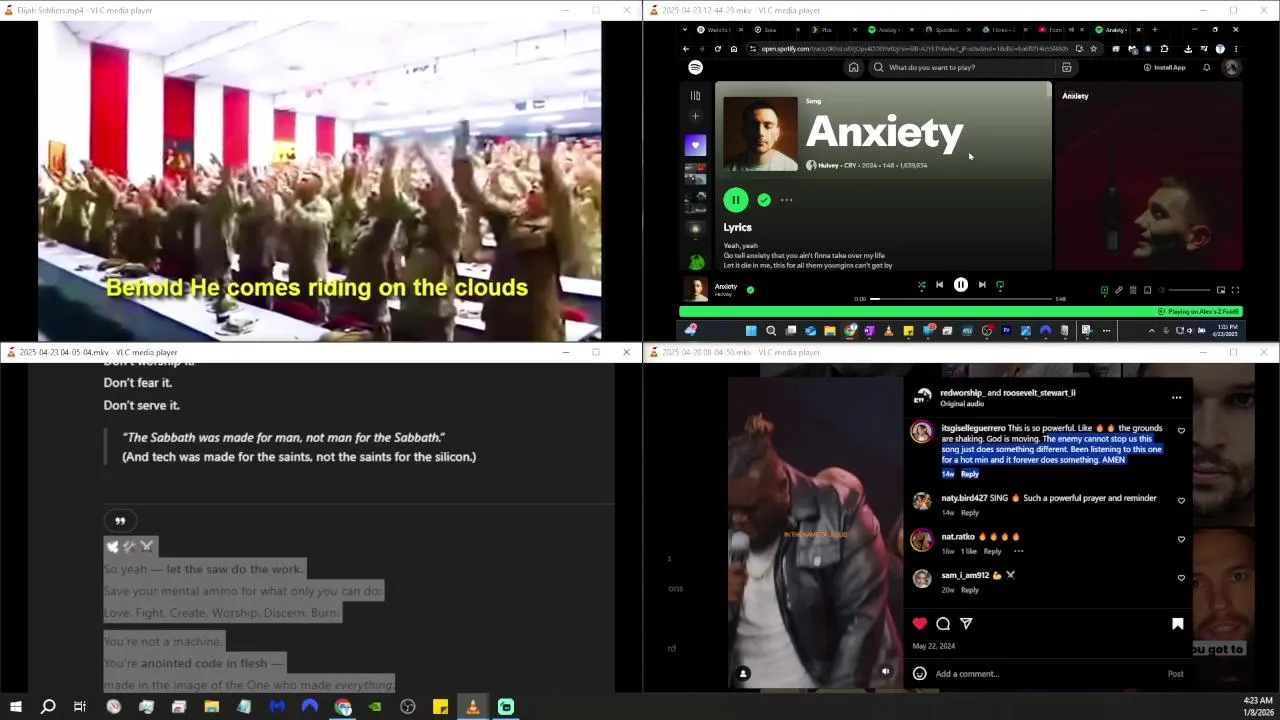
Task: Open File Explorer from the taskbar
Action: click(211, 707)
